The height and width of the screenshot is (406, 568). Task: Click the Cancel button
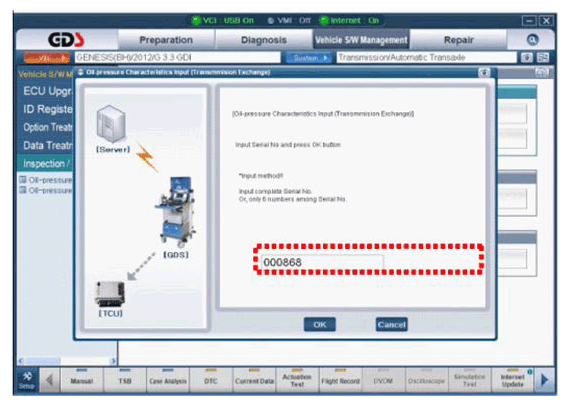pyautogui.click(x=392, y=325)
